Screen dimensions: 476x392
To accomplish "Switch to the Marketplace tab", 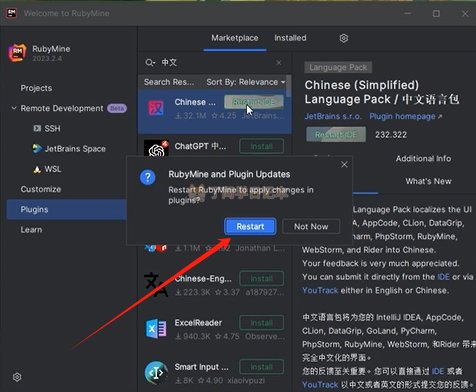I will click(x=235, y=38).
